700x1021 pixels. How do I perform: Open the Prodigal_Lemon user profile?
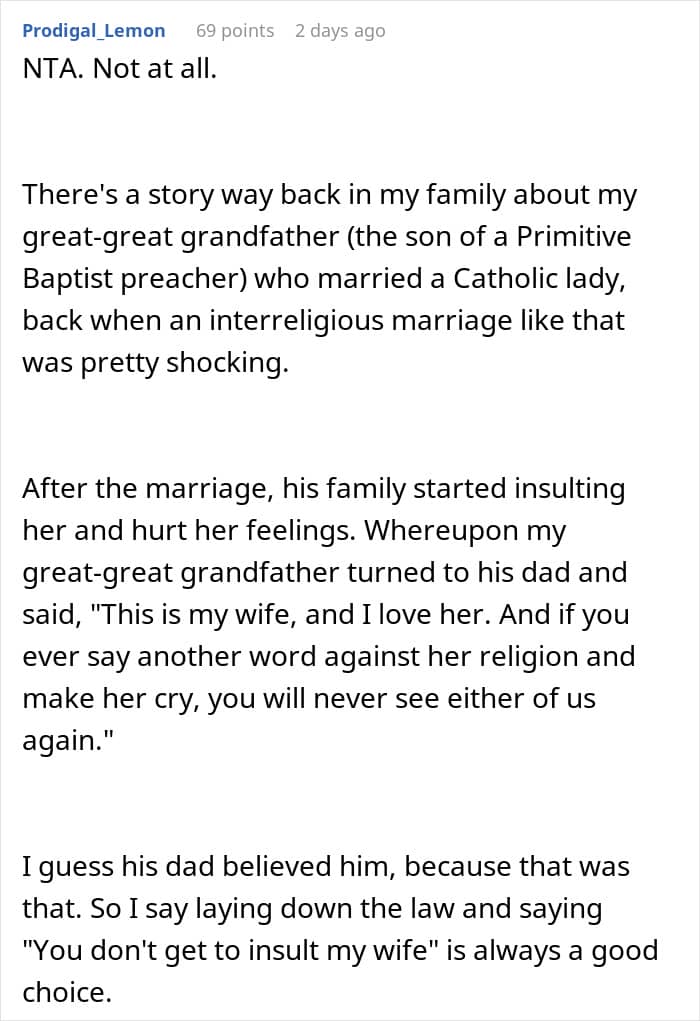point(94,31)
